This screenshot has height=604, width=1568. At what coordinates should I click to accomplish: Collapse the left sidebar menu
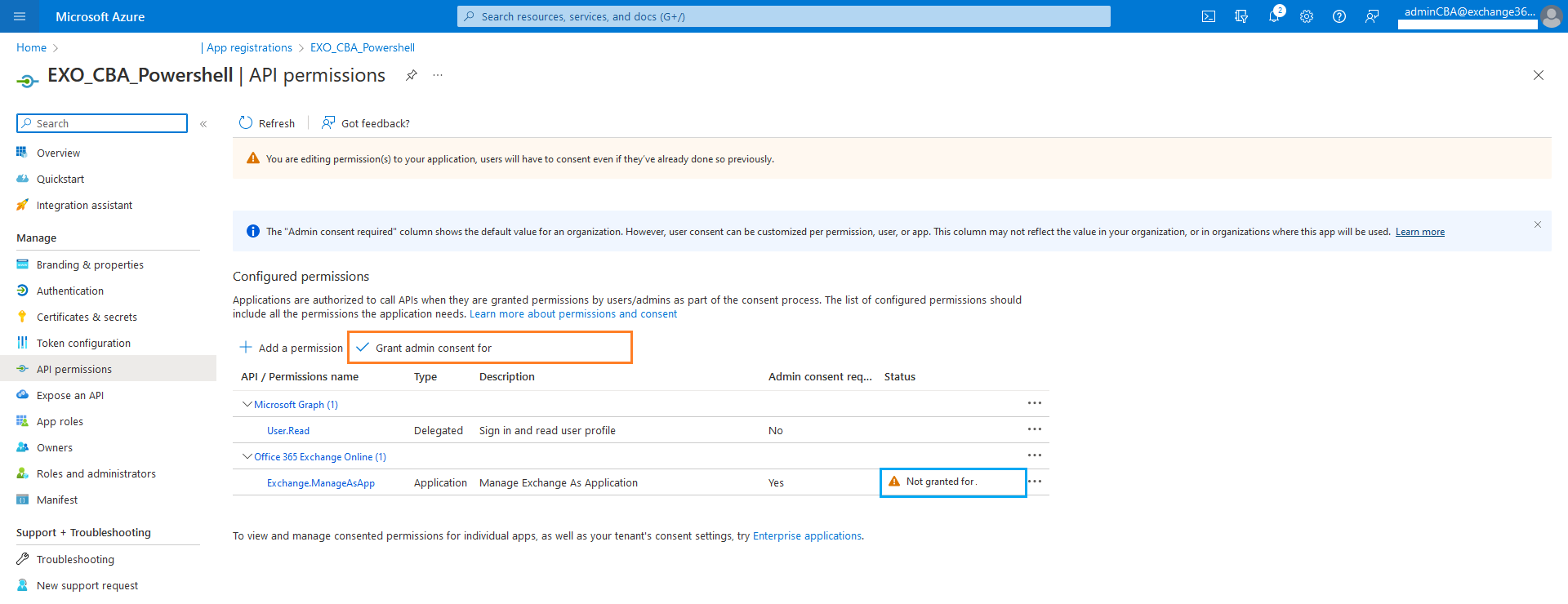pos(203,124)
